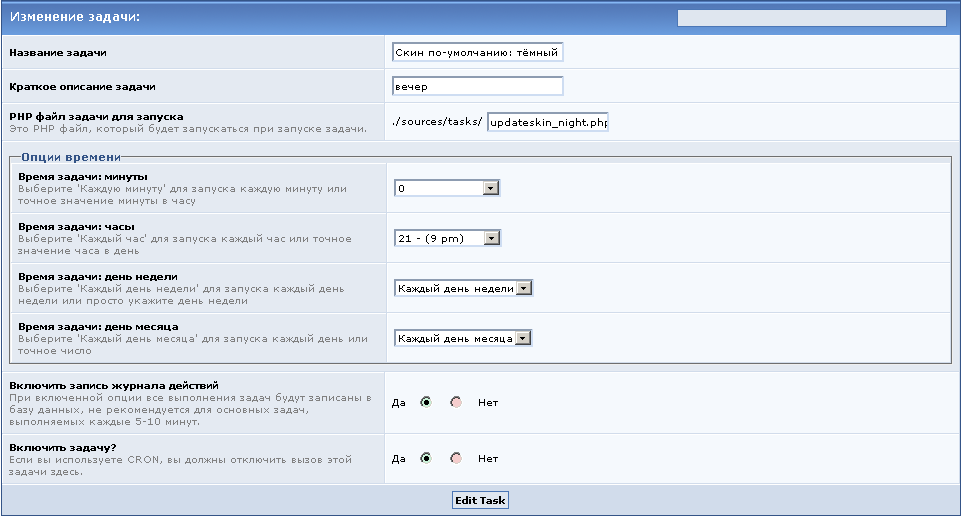Click the arrow on the hours dropdown
Screen dimensions: 963x518
[x=490, y=238]
